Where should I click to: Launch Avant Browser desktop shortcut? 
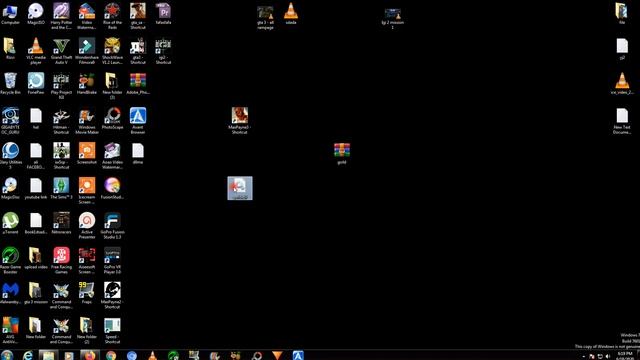pyautogui.click(x=138, y=121)
